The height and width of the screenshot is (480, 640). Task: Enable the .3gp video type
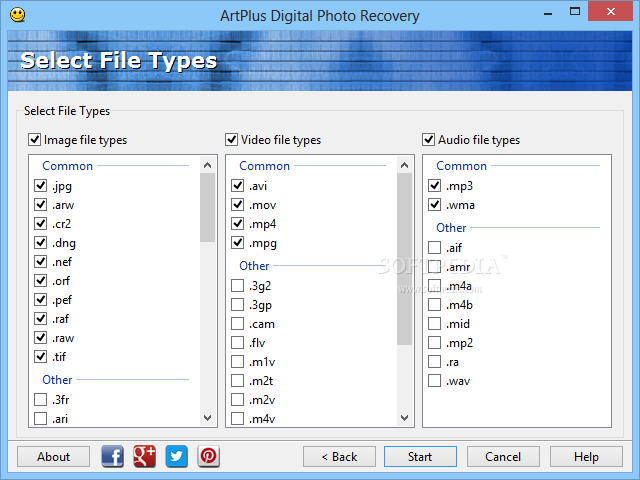tap(238, 304)
